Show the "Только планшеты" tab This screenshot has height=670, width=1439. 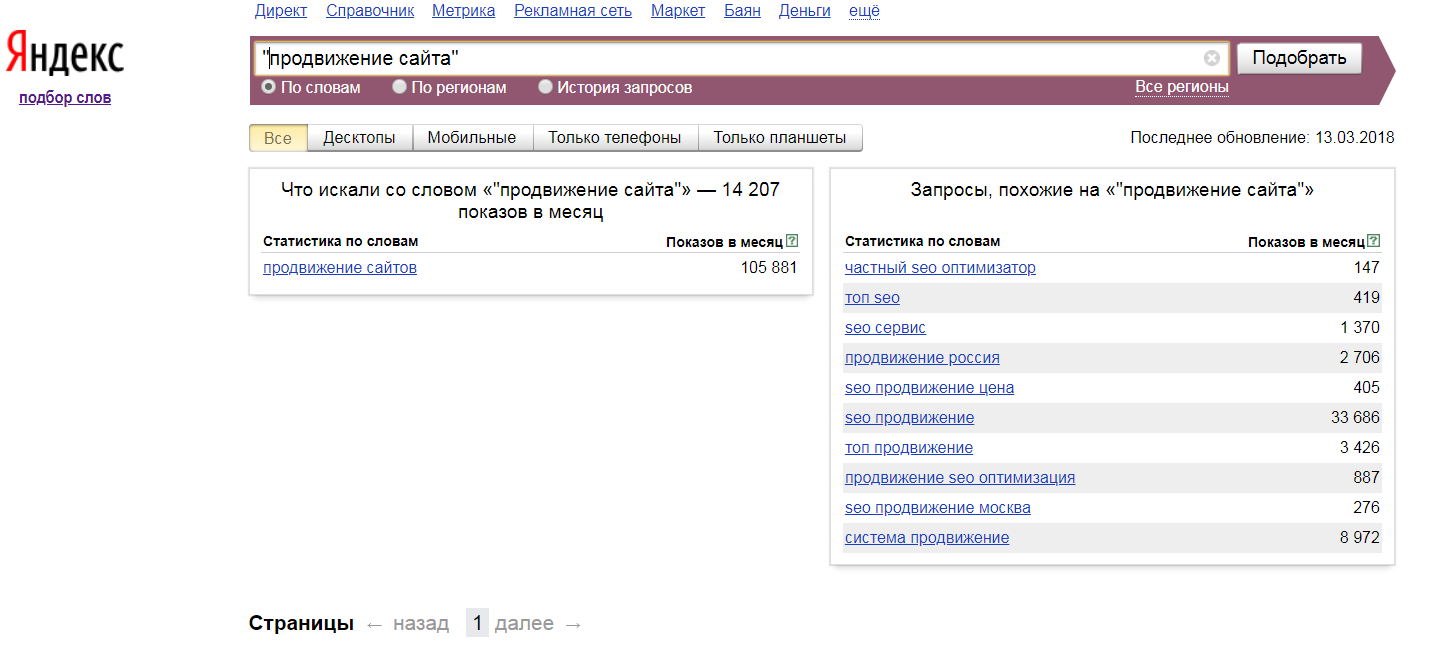pos(779,138)
